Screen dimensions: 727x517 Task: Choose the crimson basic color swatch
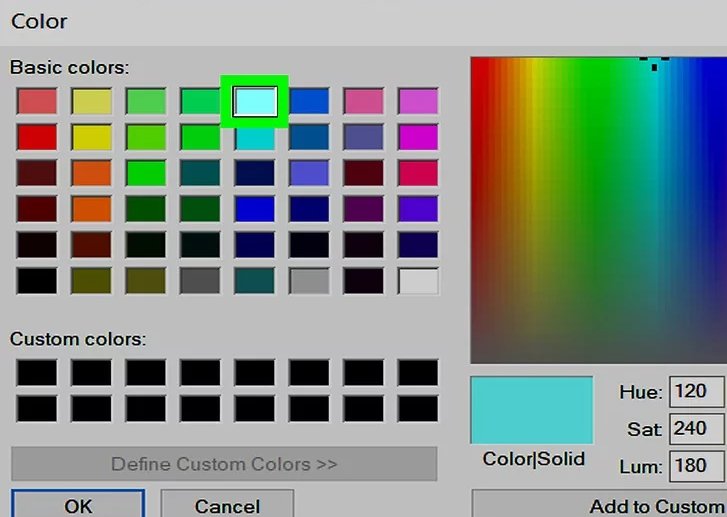(x=417, y=173)
